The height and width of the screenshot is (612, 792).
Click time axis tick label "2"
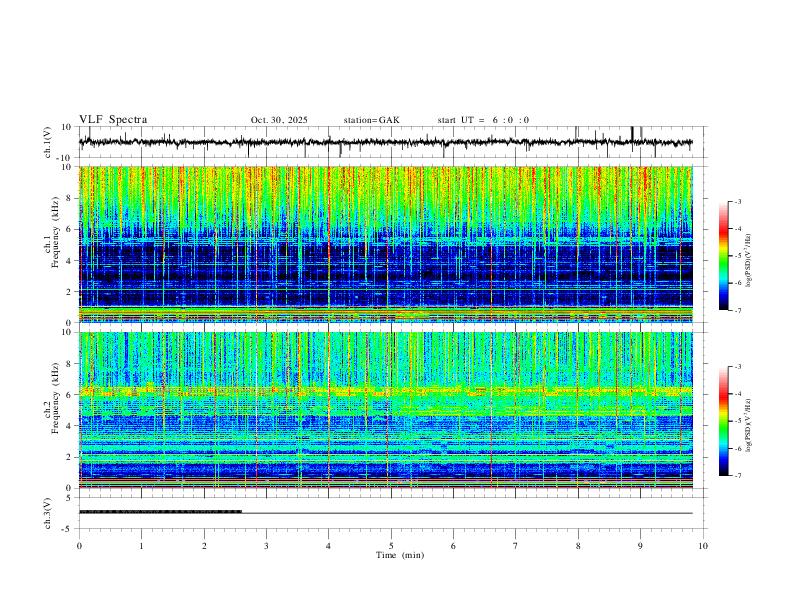click(204, 546)
